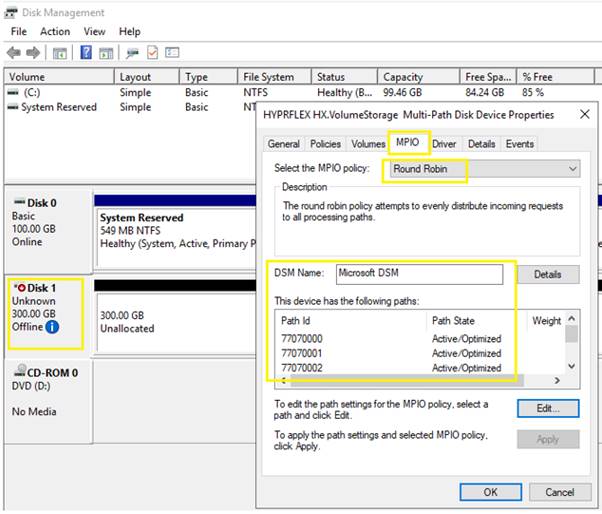Select path 77070001 in the list
This screenshot has height=514, width=602.
[x=421, y=354]
